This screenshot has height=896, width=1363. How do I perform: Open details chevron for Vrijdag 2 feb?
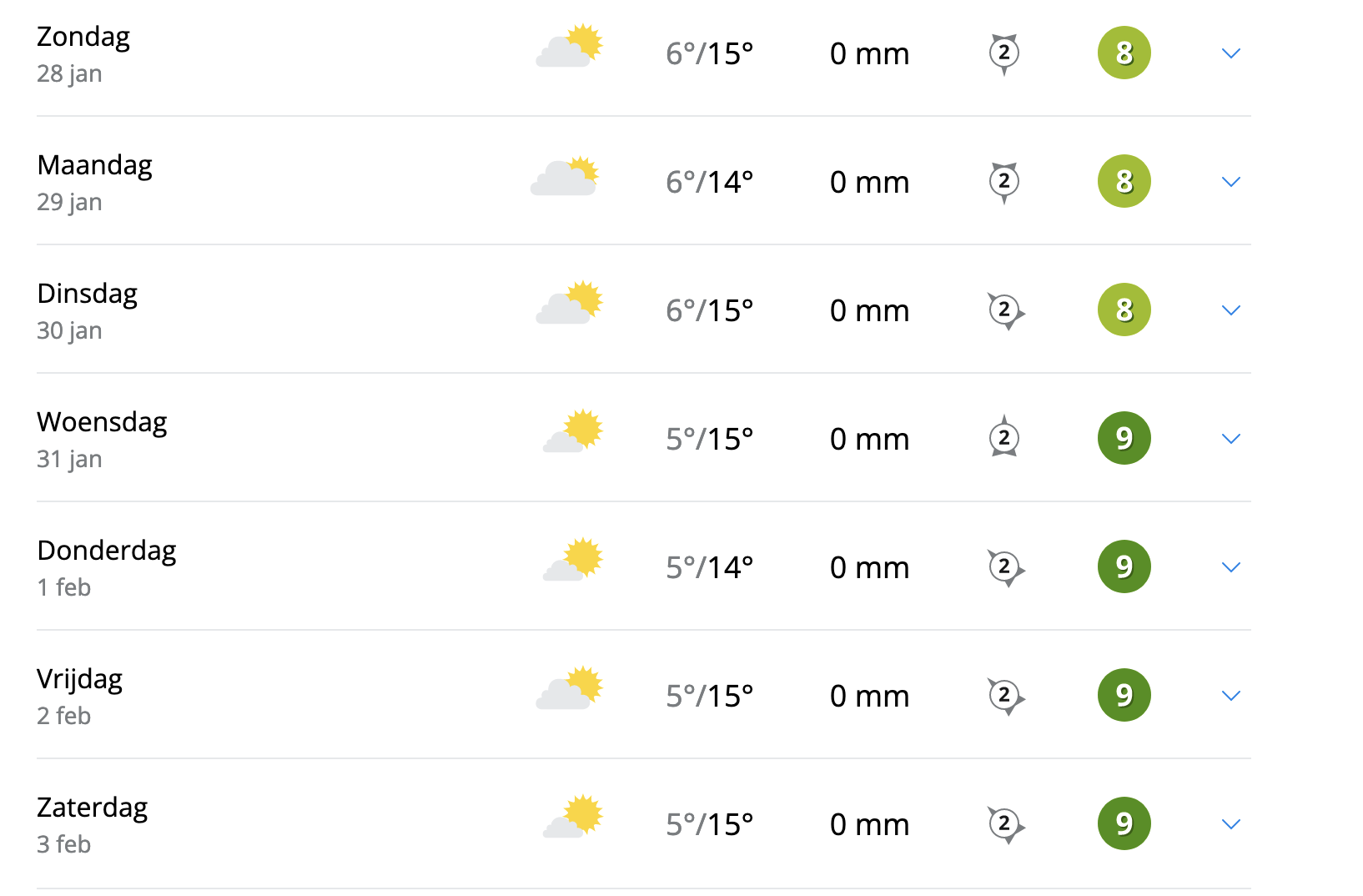(x=1231, y=696)
